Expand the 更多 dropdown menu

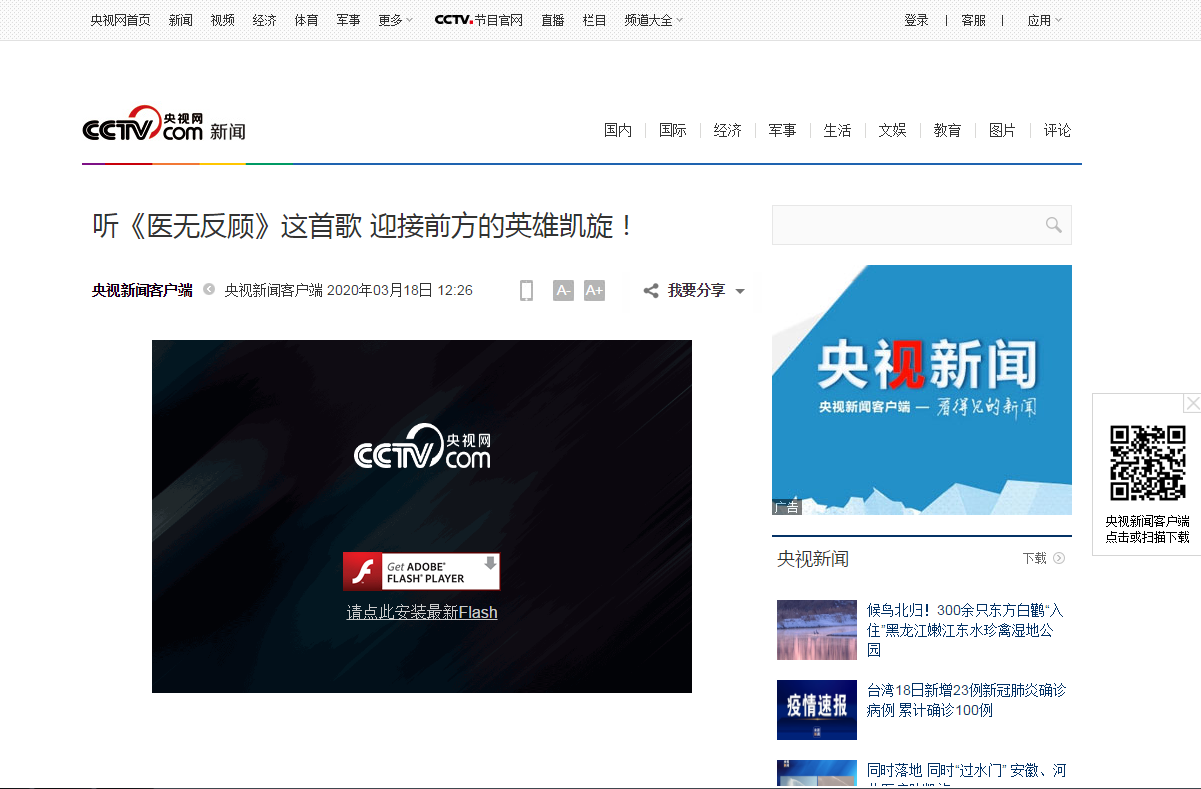click(x=394, y=19)
